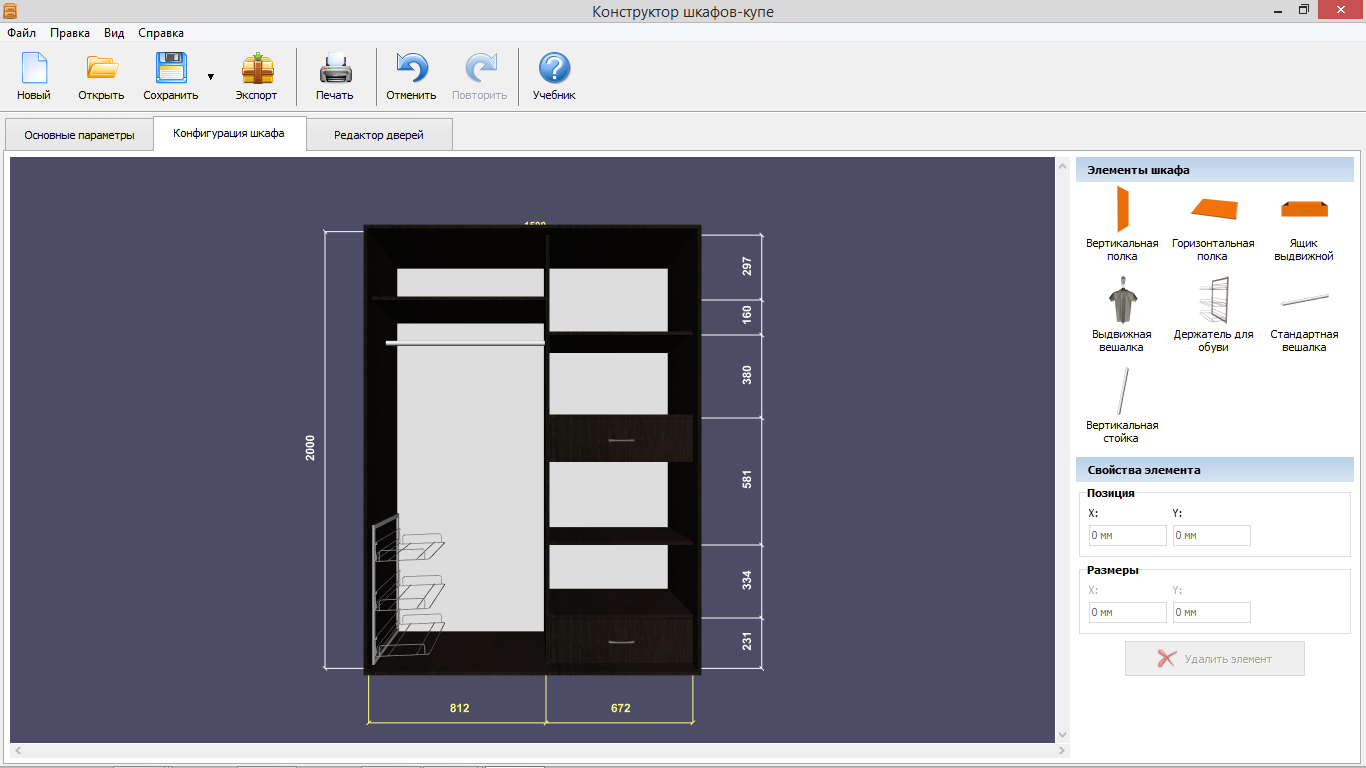Viewport: 1366px width, 768px height.
Task: Click the 160 dimension label
Action: (747, 316)
